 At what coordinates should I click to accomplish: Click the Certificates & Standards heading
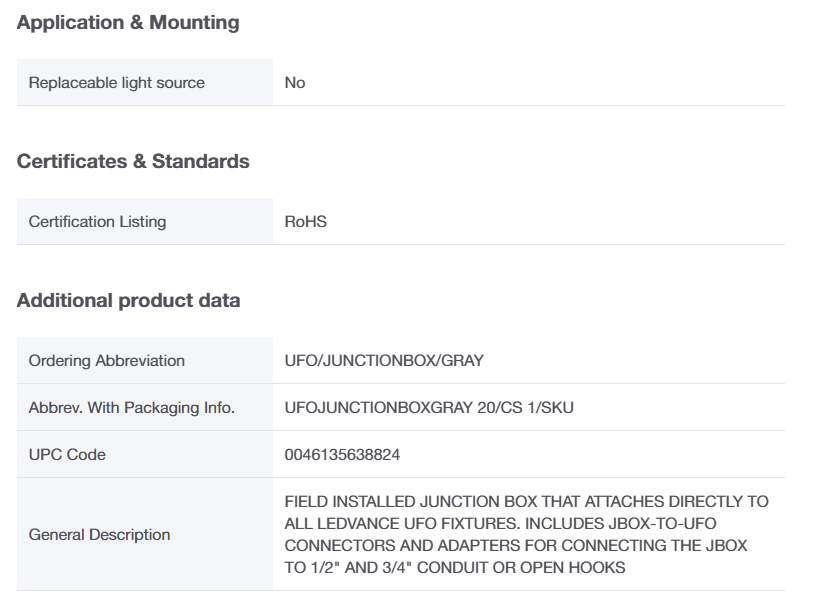point(133,162)
